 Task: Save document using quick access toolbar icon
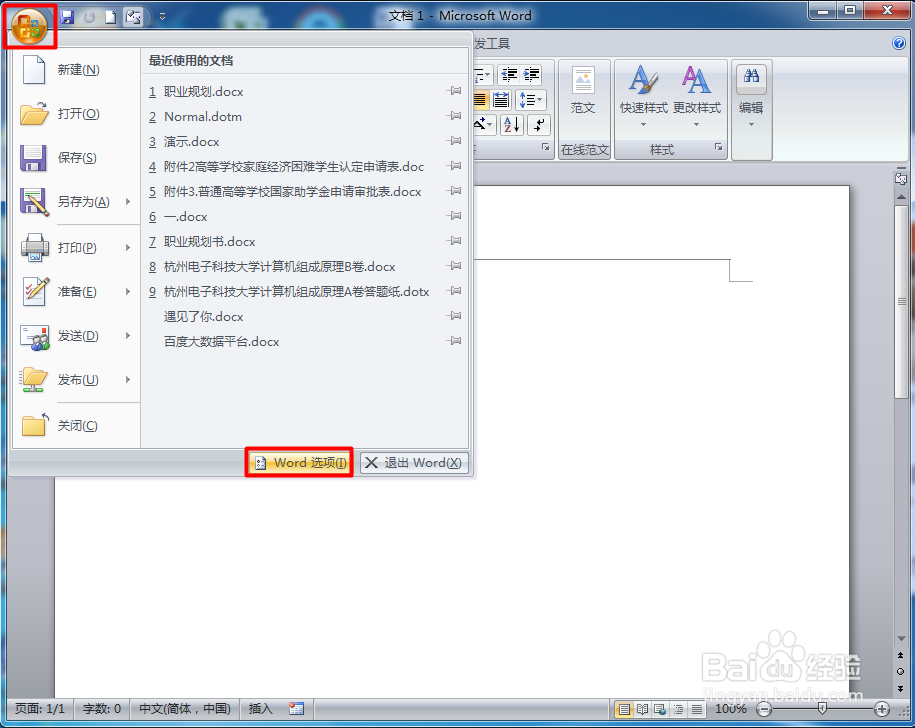click(x=67, y=18)
